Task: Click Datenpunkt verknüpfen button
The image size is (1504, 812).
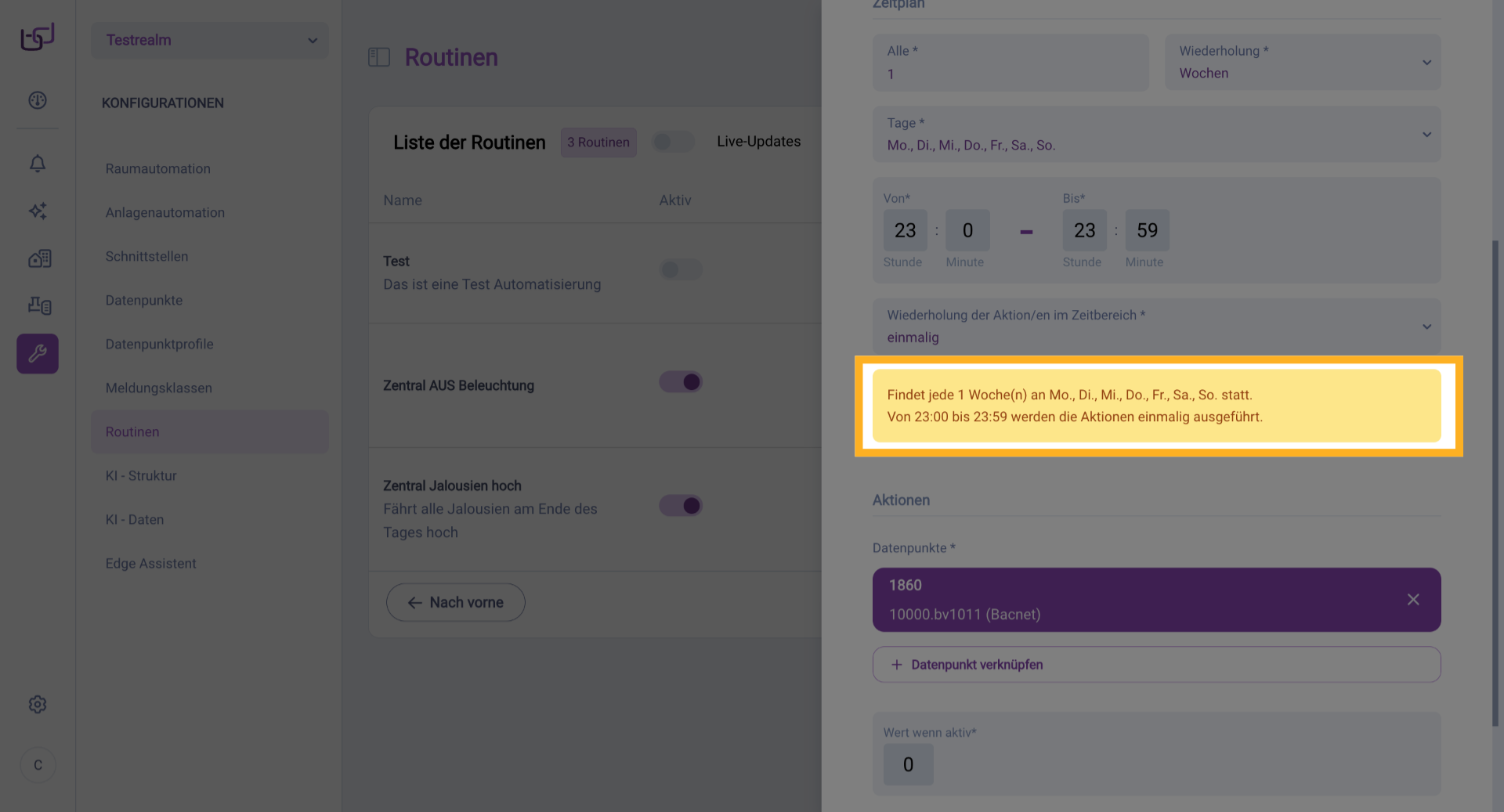Action: (x=1156, y=665)
